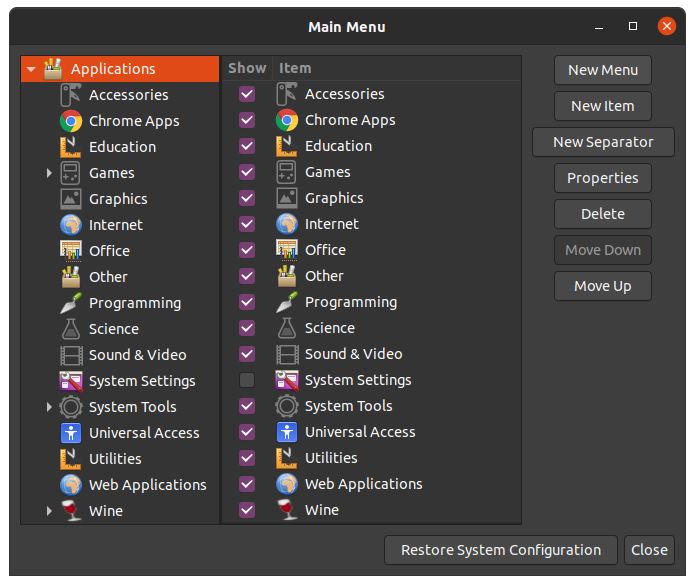Click the Science flask icon in Item list
This screenshot has width=695, height=585.
287,328
